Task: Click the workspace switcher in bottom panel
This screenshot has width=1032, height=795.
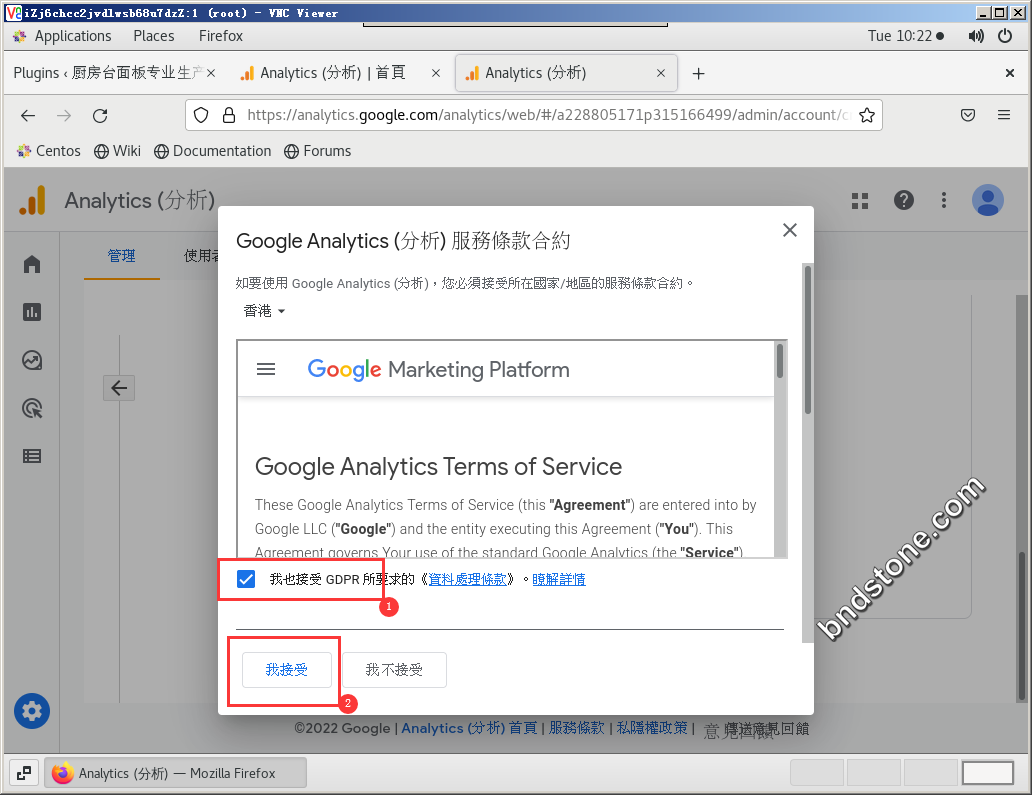Action: click(x=902, y=773)
